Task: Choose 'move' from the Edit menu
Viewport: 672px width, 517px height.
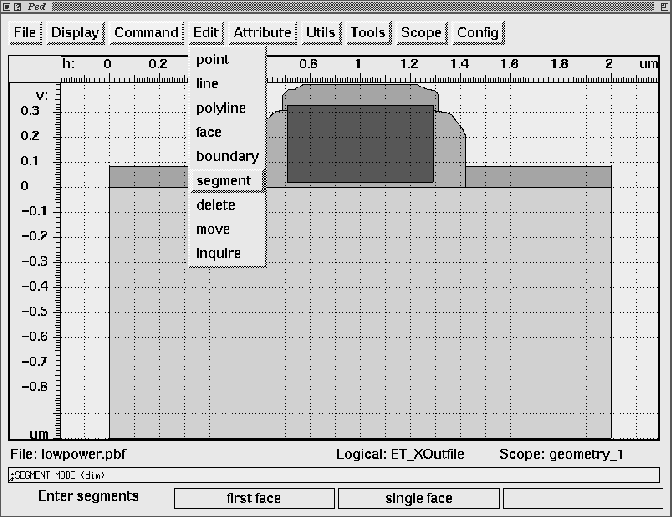Action: tap(227, 229)
